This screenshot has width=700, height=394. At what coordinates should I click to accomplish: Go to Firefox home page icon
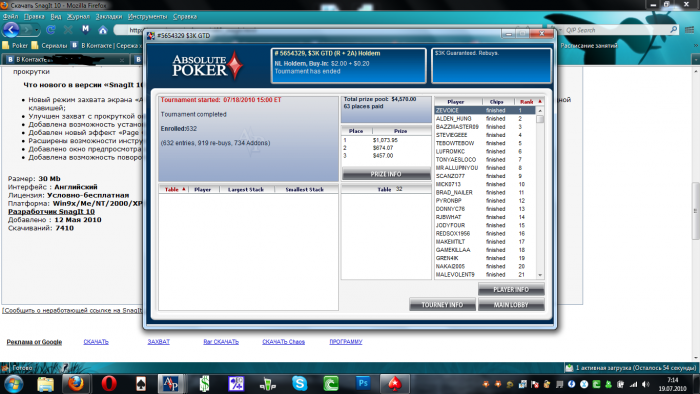[x=103, y=30]
